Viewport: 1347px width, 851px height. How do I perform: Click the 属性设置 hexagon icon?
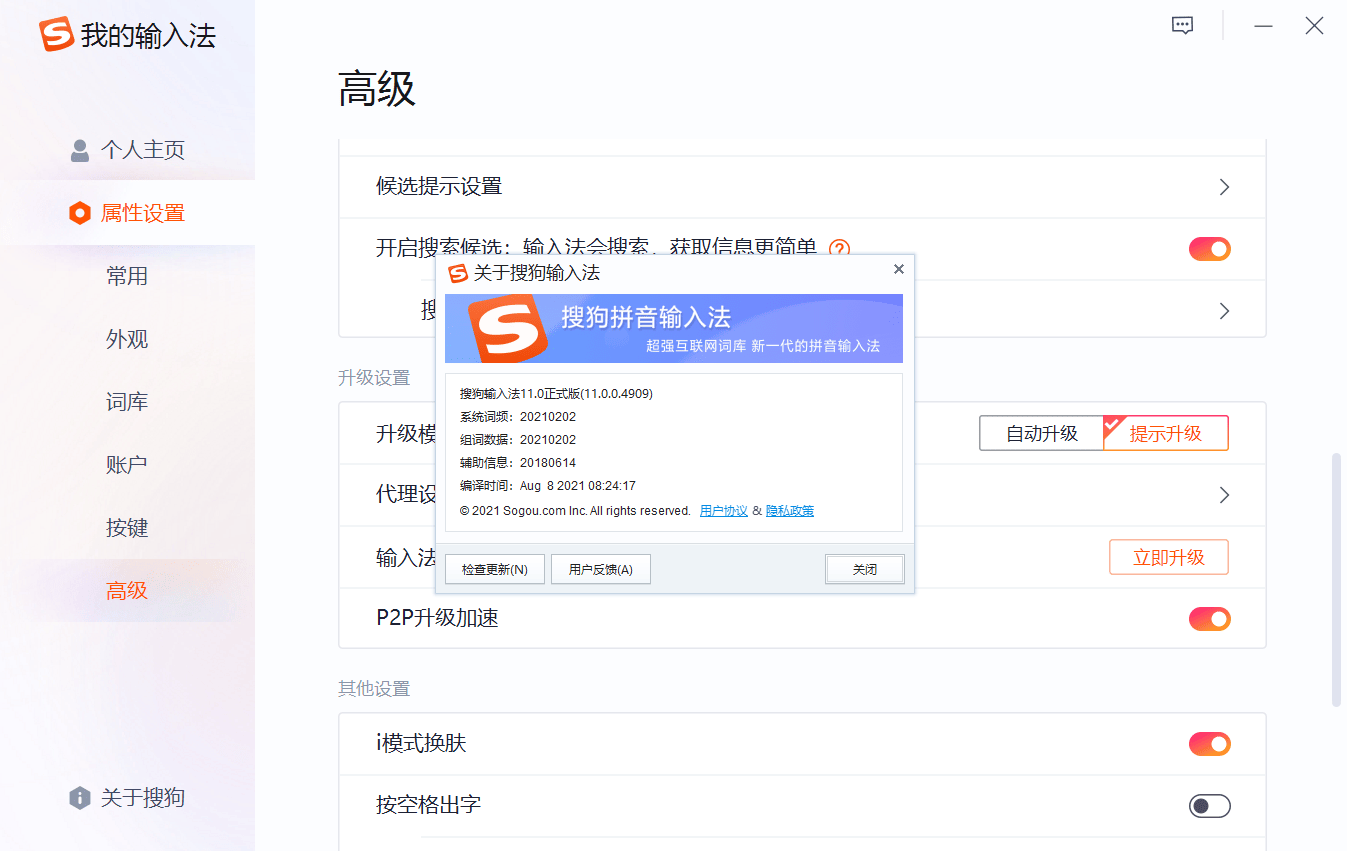click(x=79, y=212)
